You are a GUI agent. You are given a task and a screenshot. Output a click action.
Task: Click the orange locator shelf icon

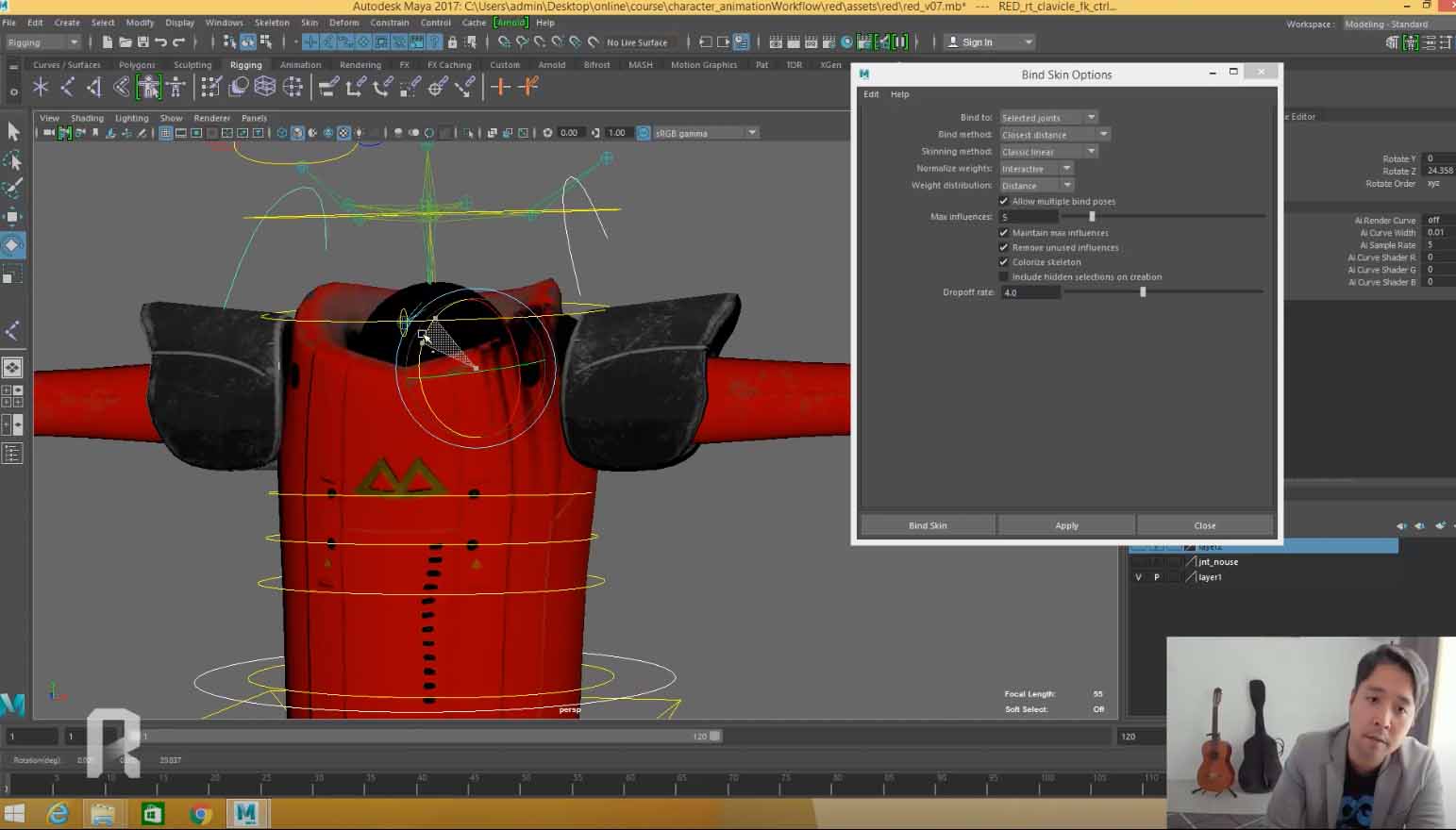500,87
